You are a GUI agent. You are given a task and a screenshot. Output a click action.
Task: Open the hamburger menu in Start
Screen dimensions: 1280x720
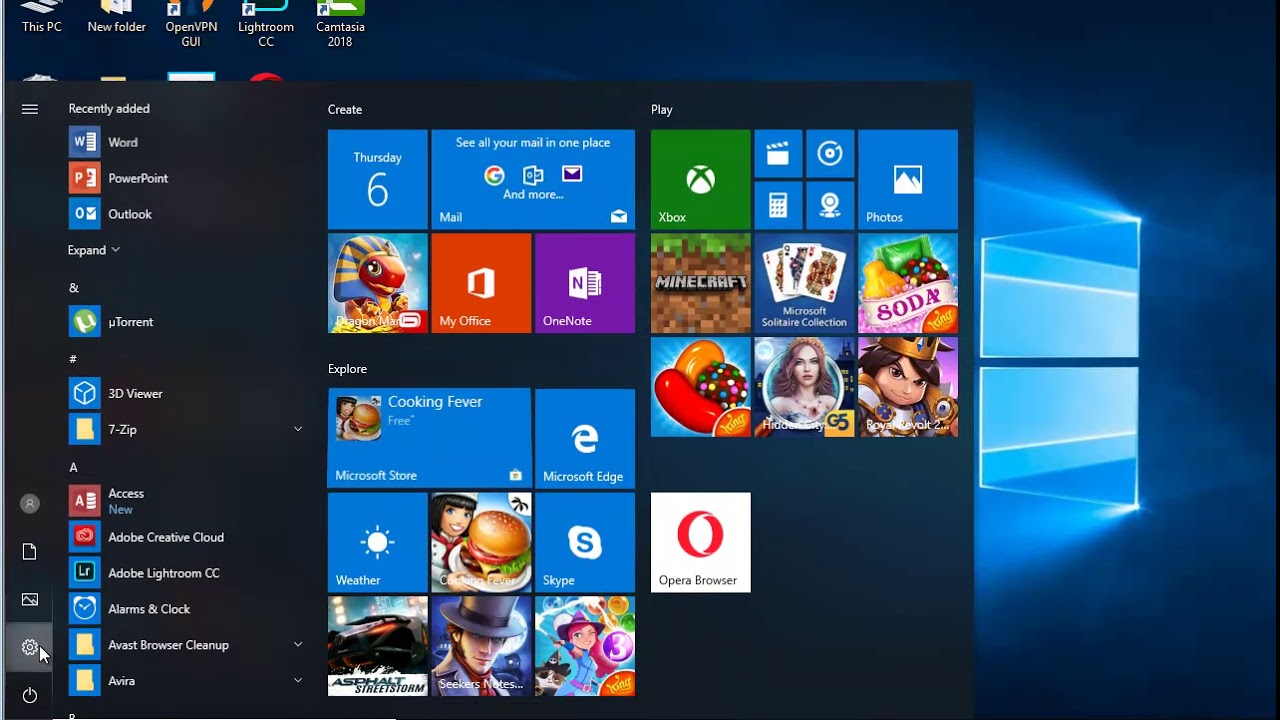pos(30,109)
